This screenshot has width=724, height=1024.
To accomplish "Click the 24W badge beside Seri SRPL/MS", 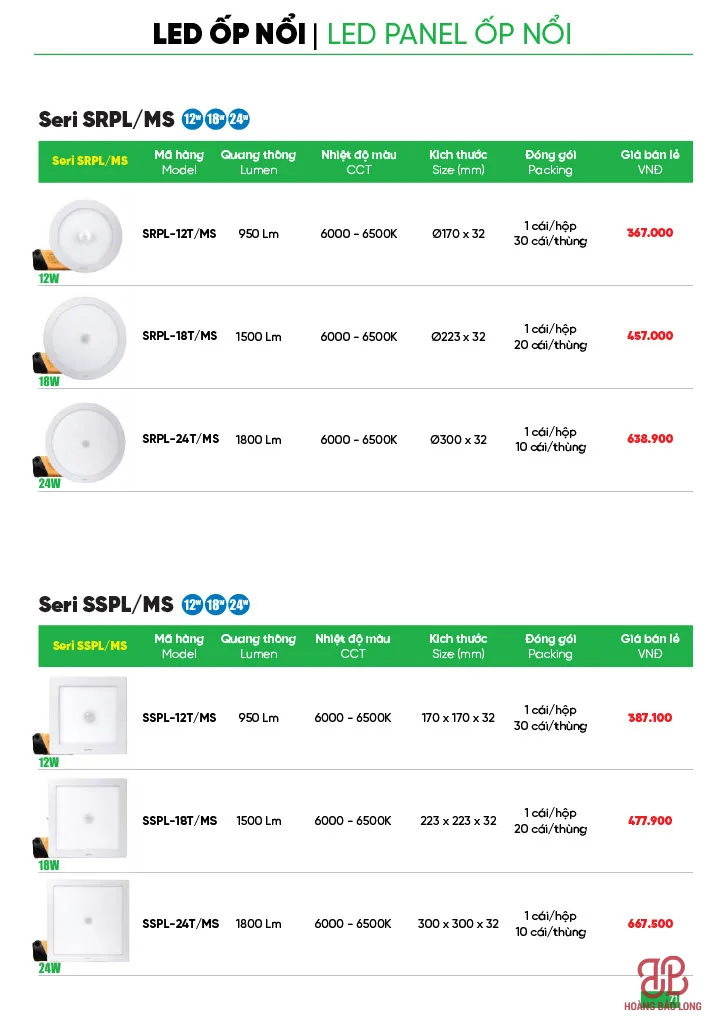I will (238, 120).
